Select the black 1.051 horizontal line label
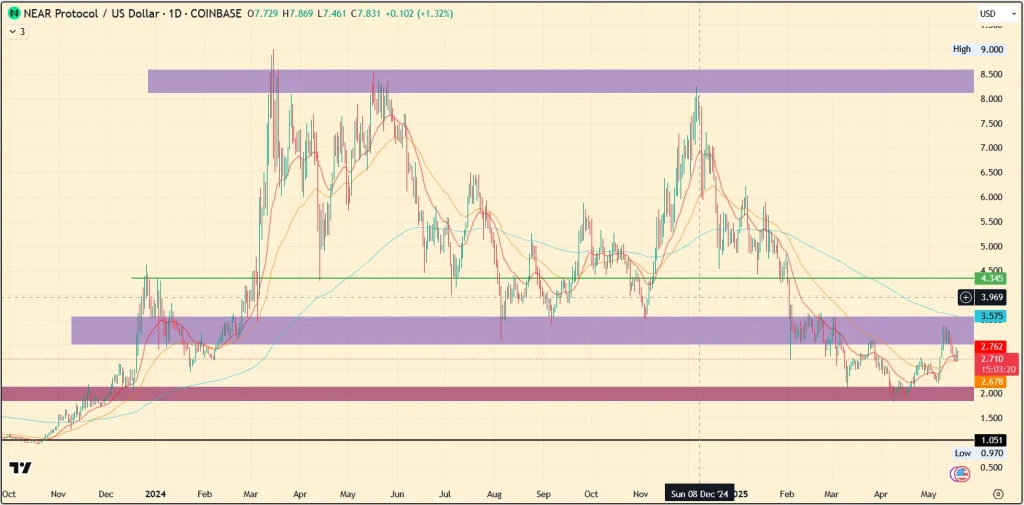 pos(990,440)
